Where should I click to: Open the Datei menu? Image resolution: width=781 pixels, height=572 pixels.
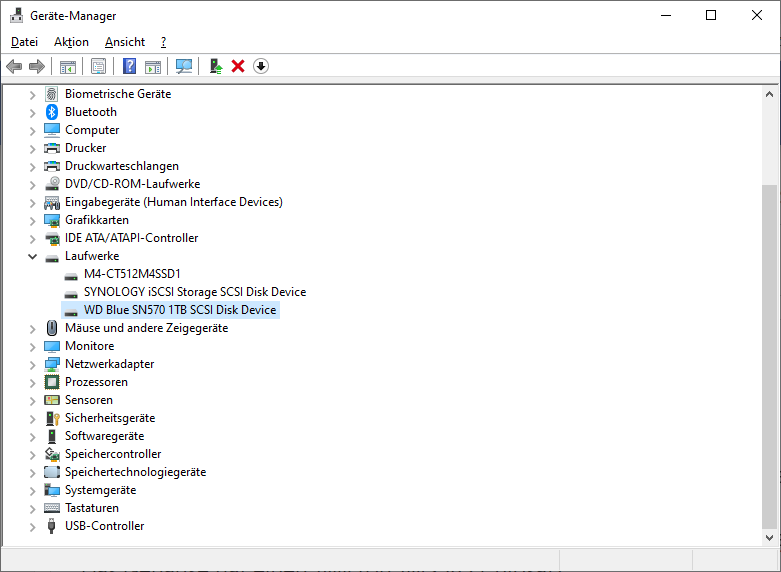pos(24,42)
